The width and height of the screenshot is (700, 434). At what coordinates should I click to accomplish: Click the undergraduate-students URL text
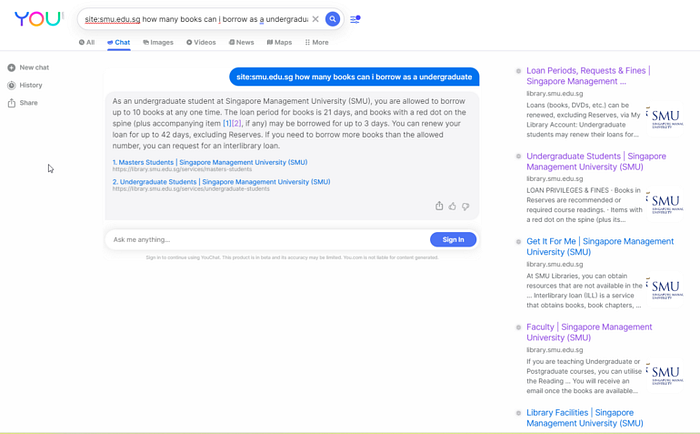pos(191,189)
